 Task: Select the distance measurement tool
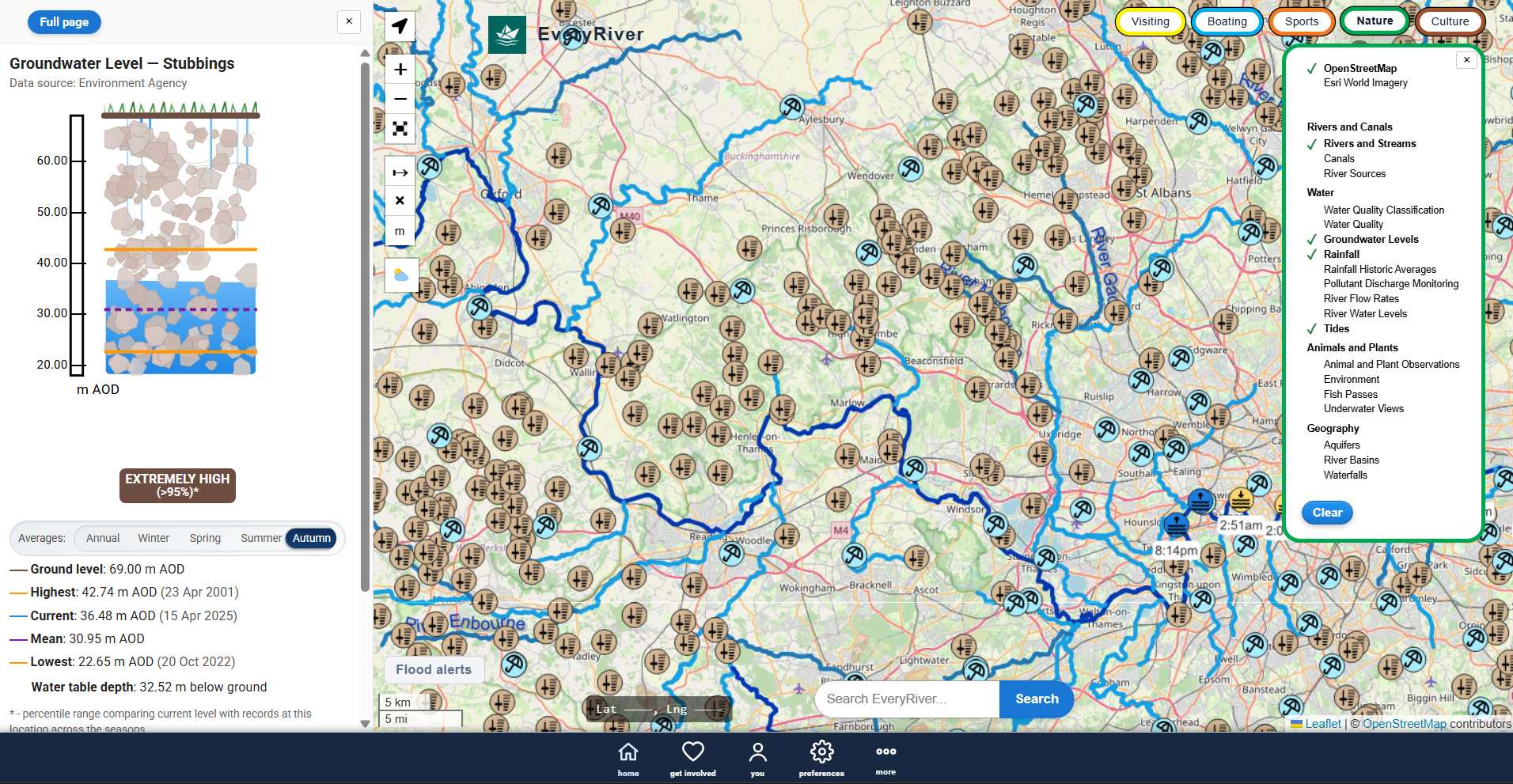[x=400, y=172]
